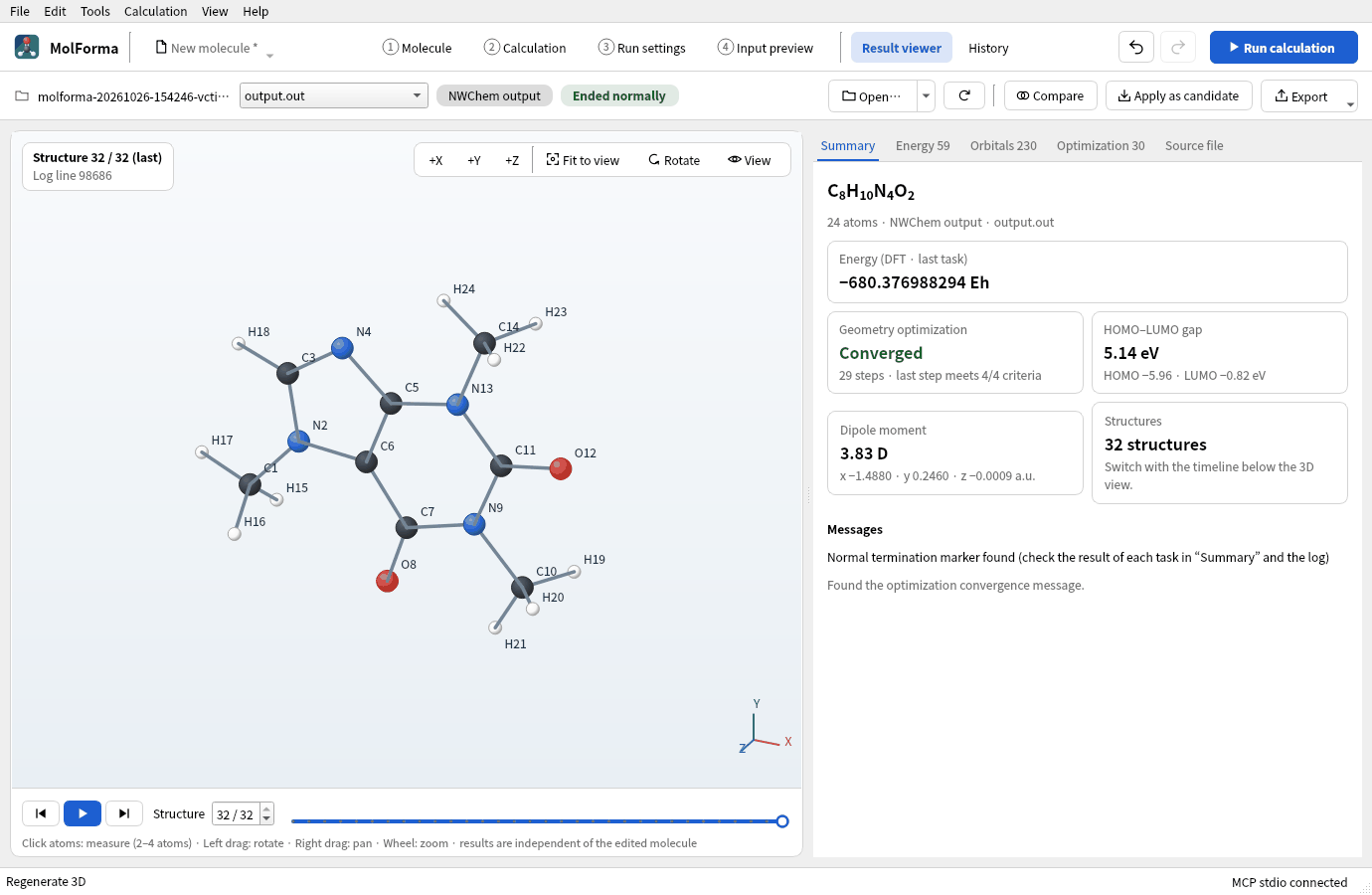Select the C5 carbon atom
The image size is (1372, 895).
coord(391,403)
